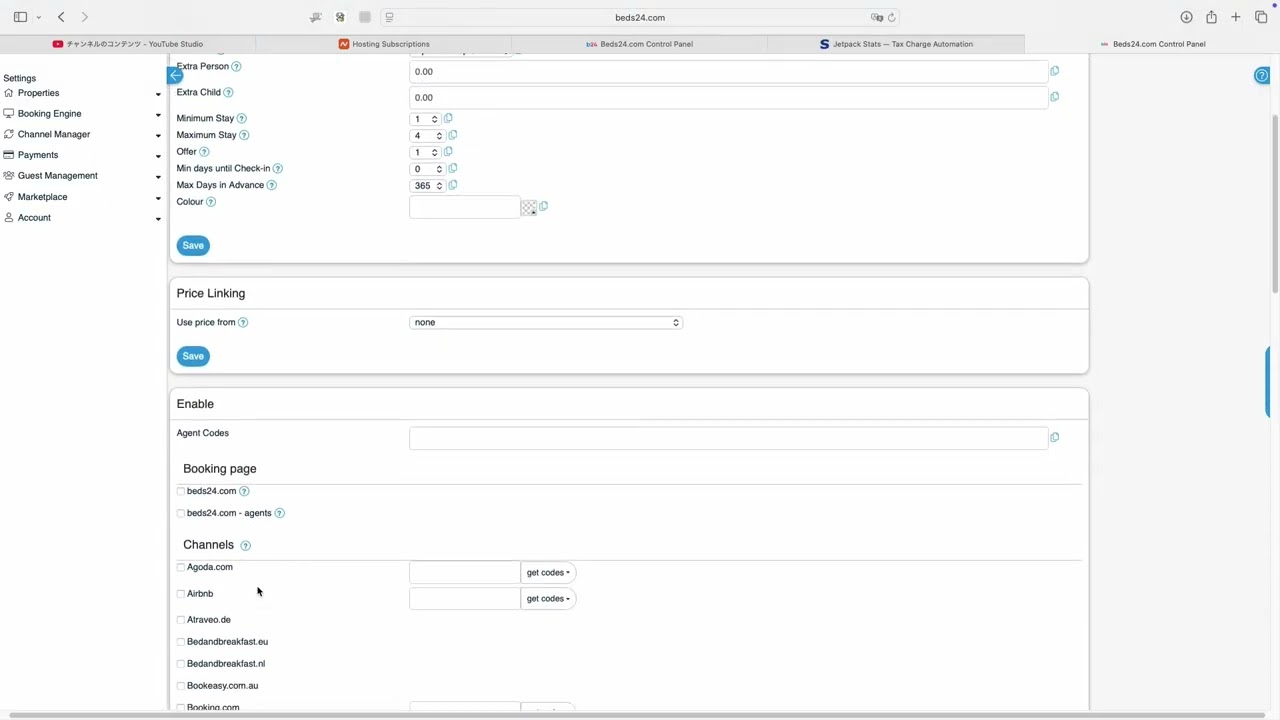Click copy icon beside Extra Person field
1280x720 pixels.
(x=1054, y=71)
